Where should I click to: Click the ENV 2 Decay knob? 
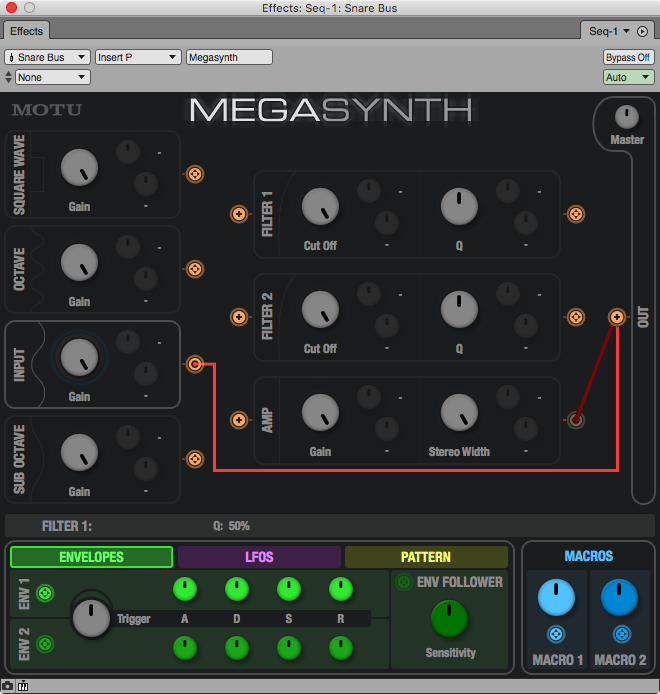237,648
